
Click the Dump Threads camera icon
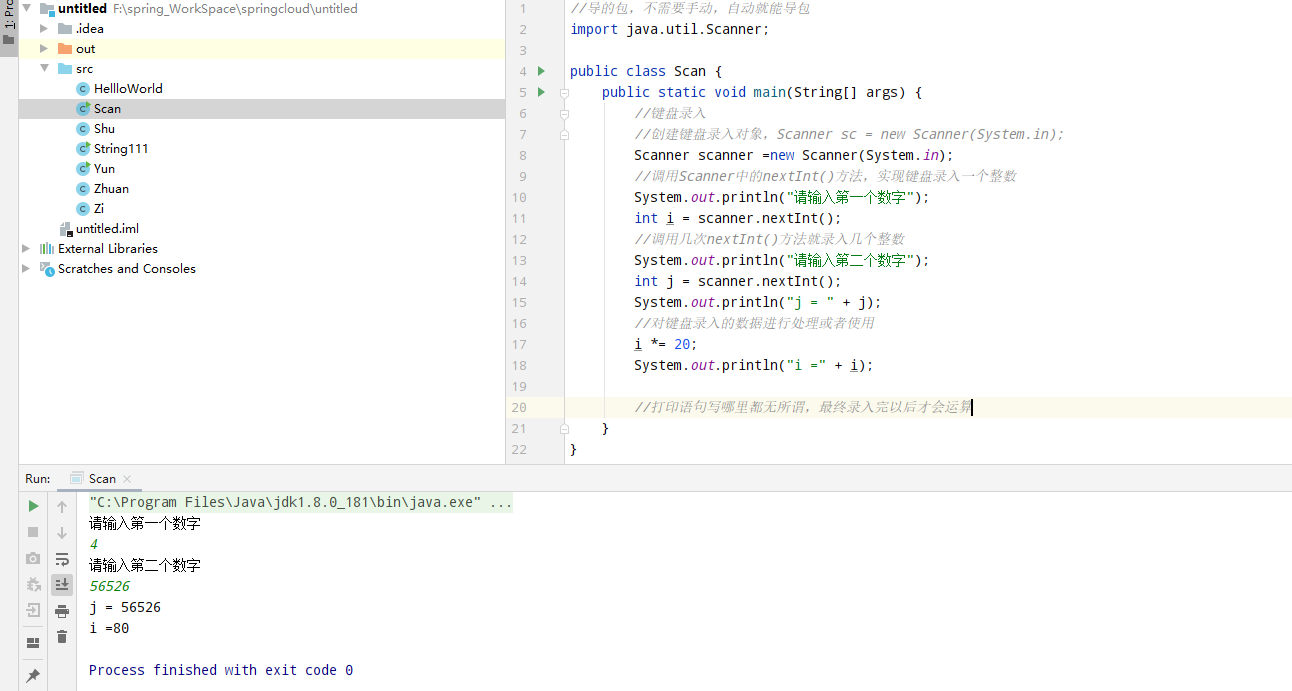click(x=33, y=558)
